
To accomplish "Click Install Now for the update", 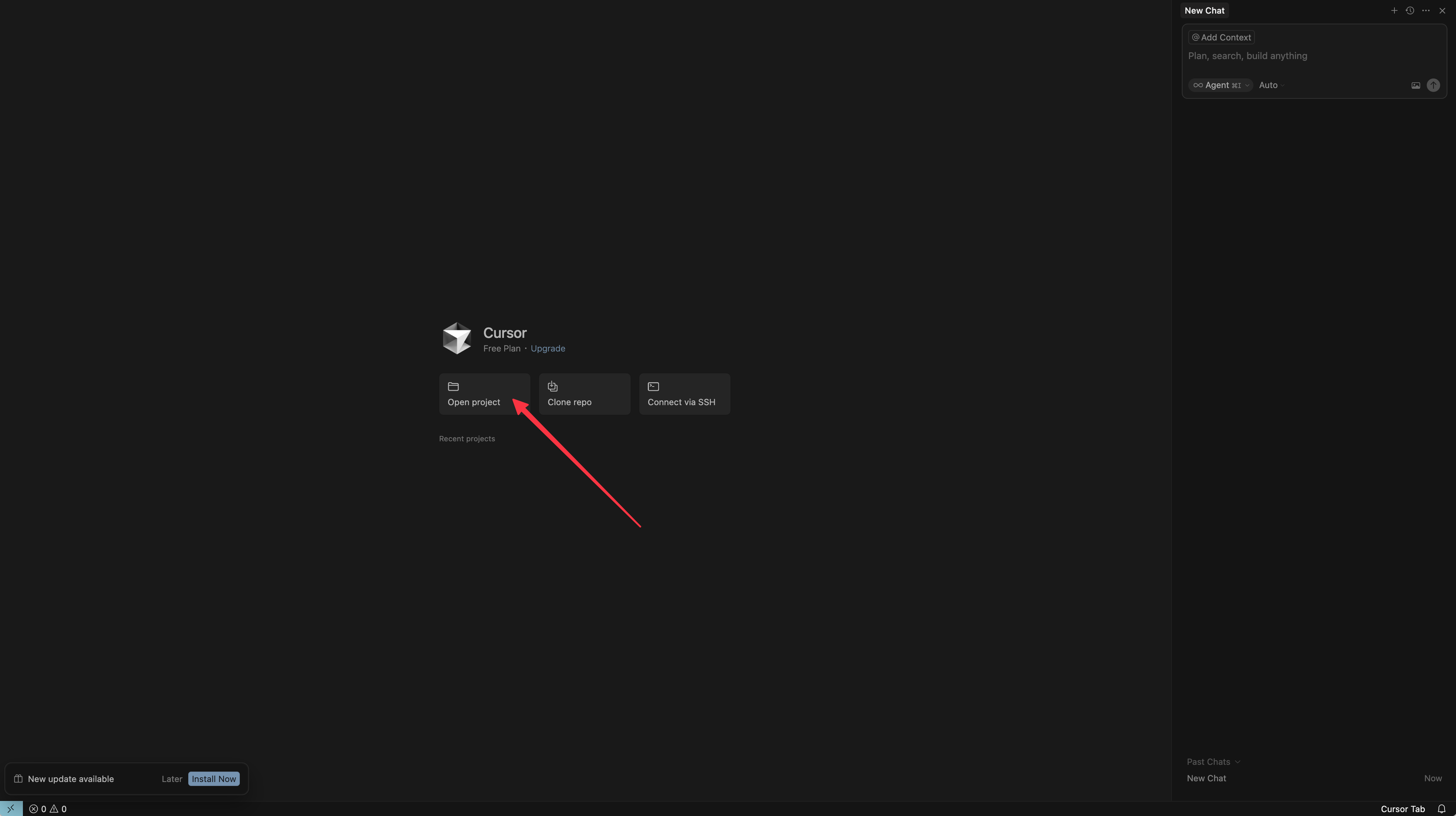I will (x=214, y=779).
